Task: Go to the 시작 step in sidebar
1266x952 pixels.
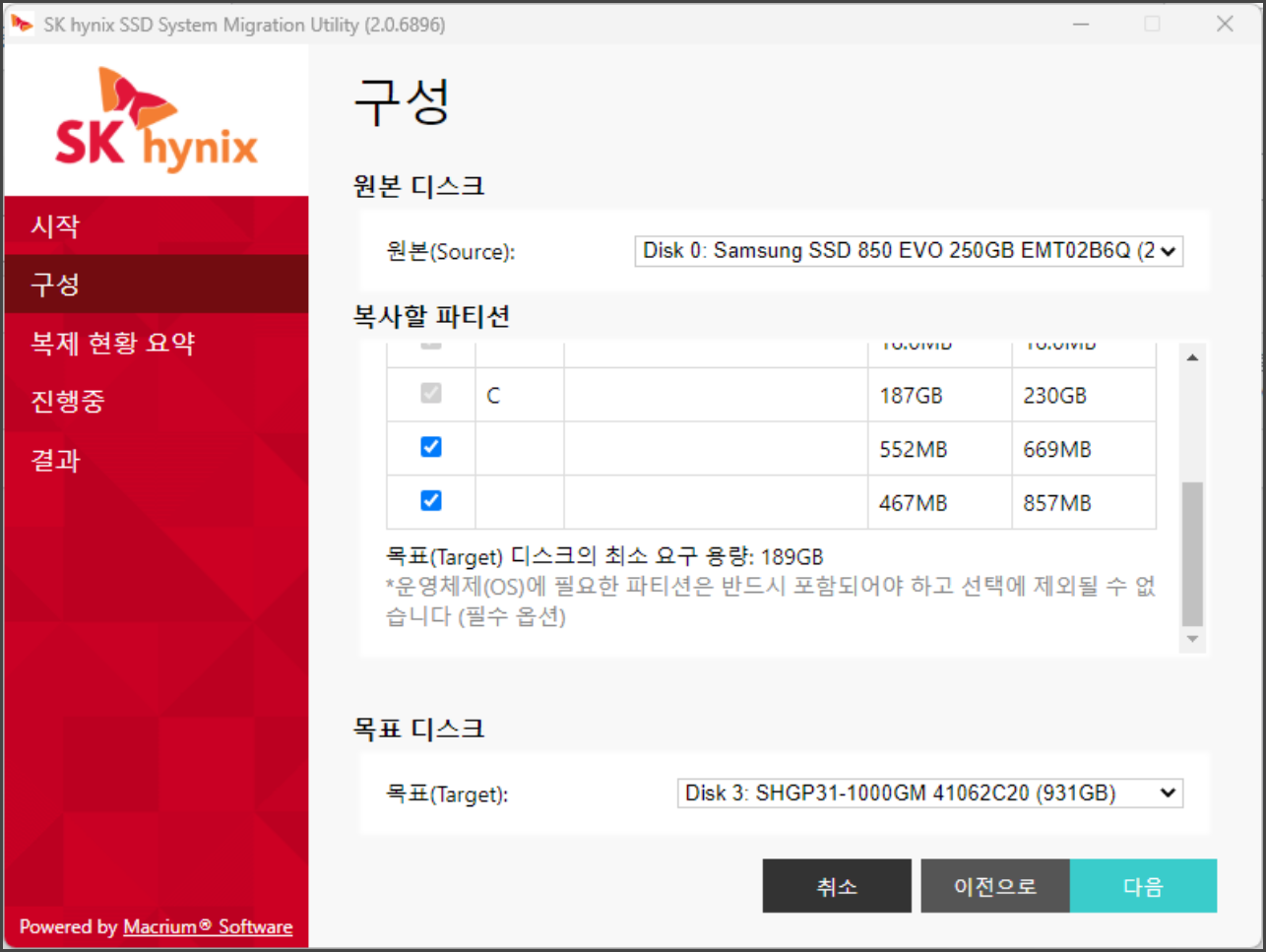Action: pos(157,225)
